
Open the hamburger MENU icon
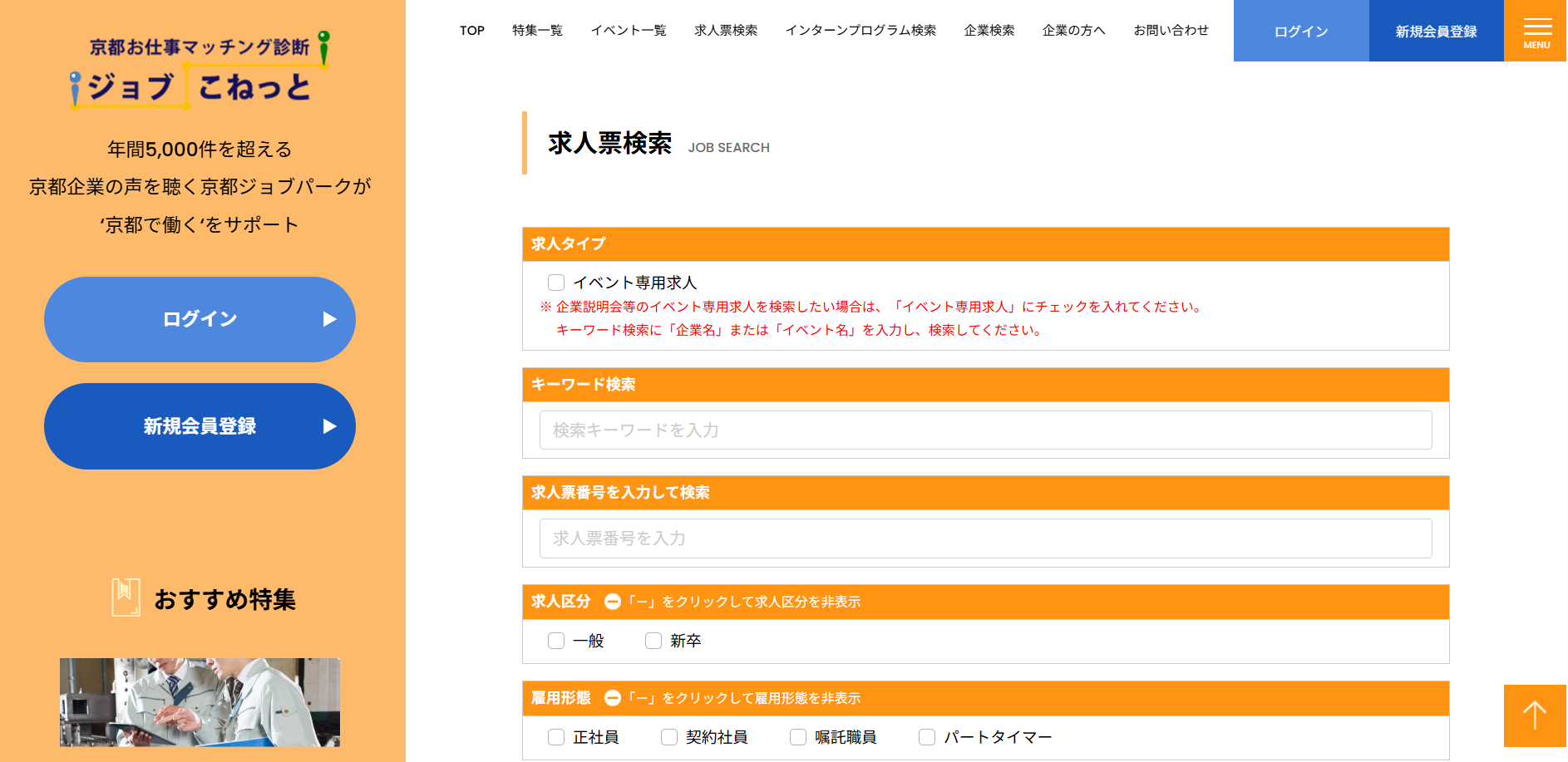(x=1536, y=31)
